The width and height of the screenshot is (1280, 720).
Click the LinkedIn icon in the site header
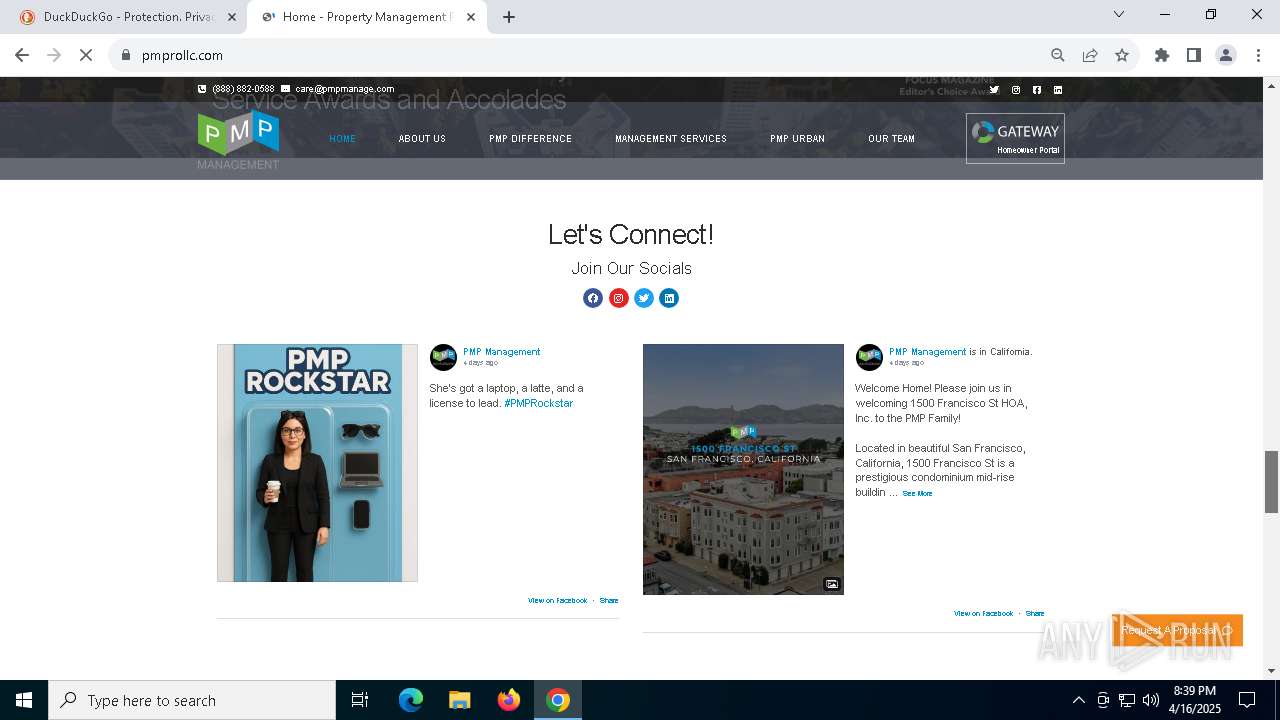(x=1058, y=90)
